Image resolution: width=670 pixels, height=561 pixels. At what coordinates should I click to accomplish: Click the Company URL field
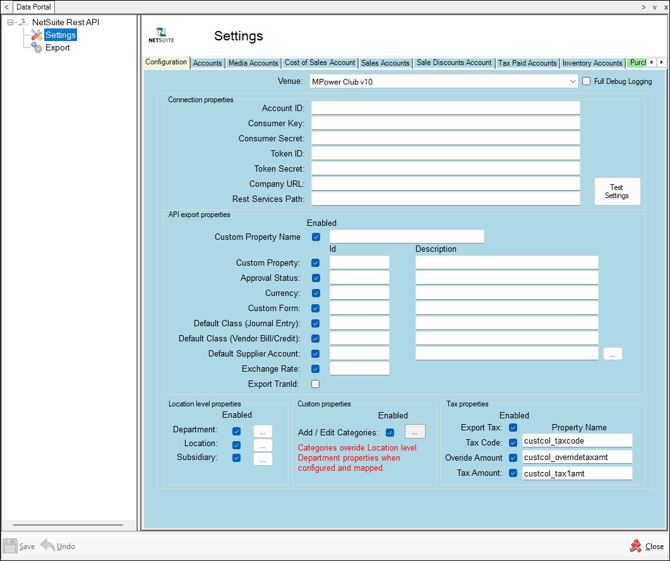pyautogui.click(x=445, y=184)
